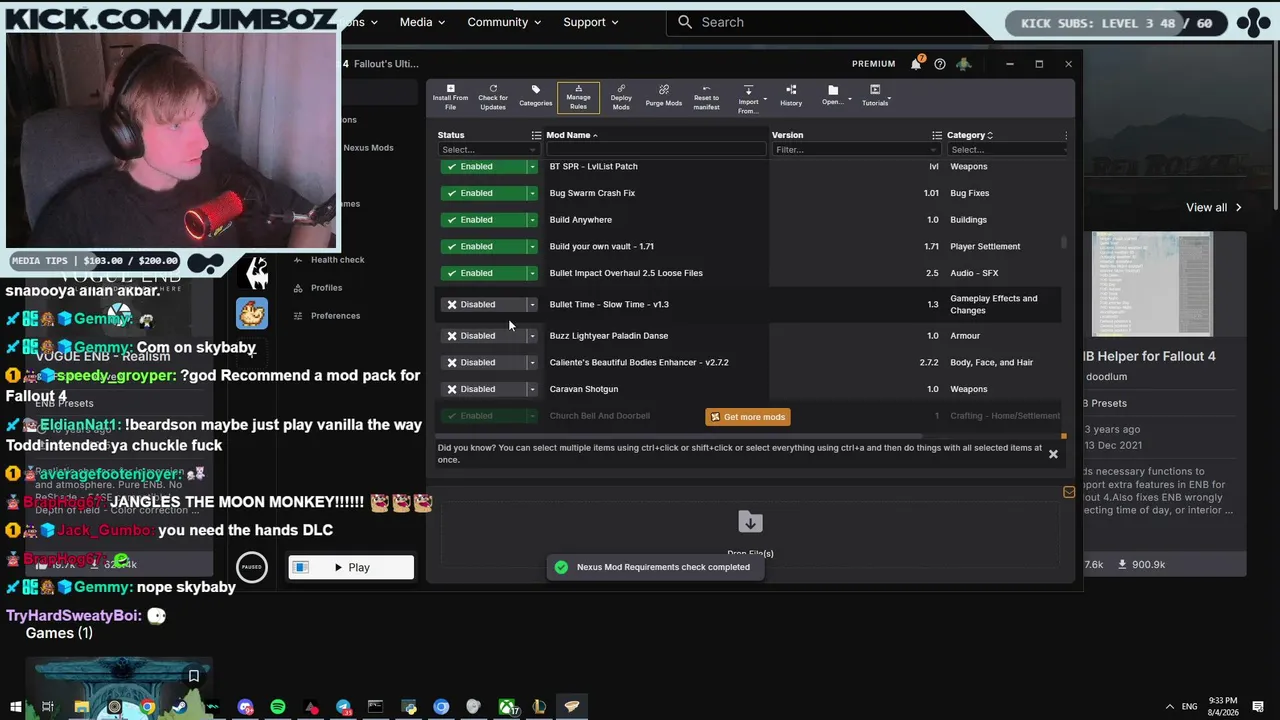
Task: Disable the Build Anywhere mod
Action: click(x=482, y=220)
